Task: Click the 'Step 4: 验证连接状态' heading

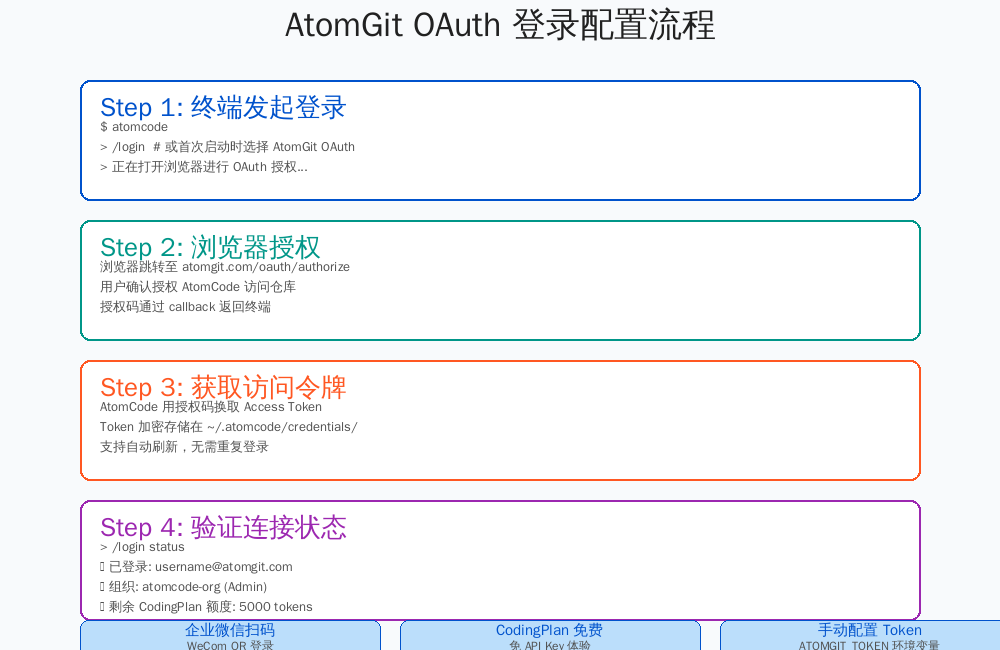Action: coord(223,528)
